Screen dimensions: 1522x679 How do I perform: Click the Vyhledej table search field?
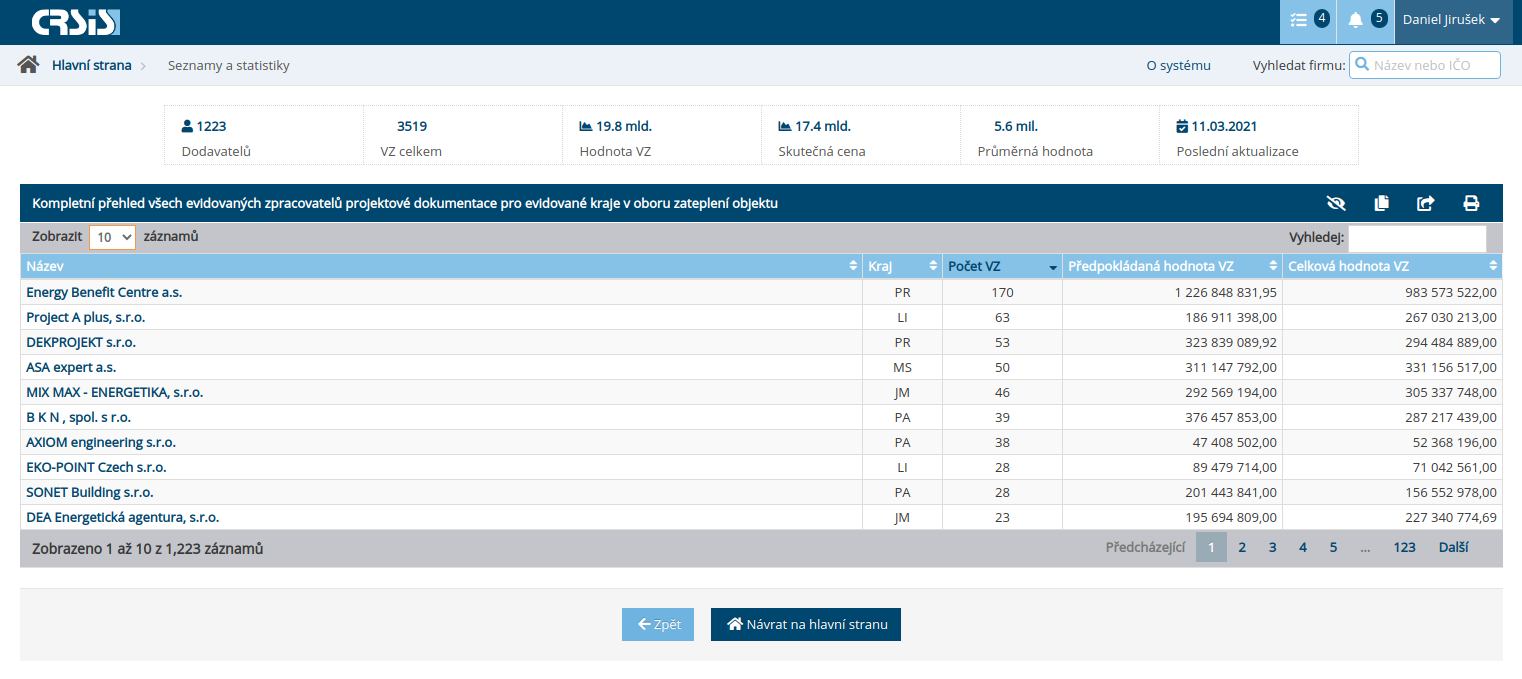click(1417, 238)
